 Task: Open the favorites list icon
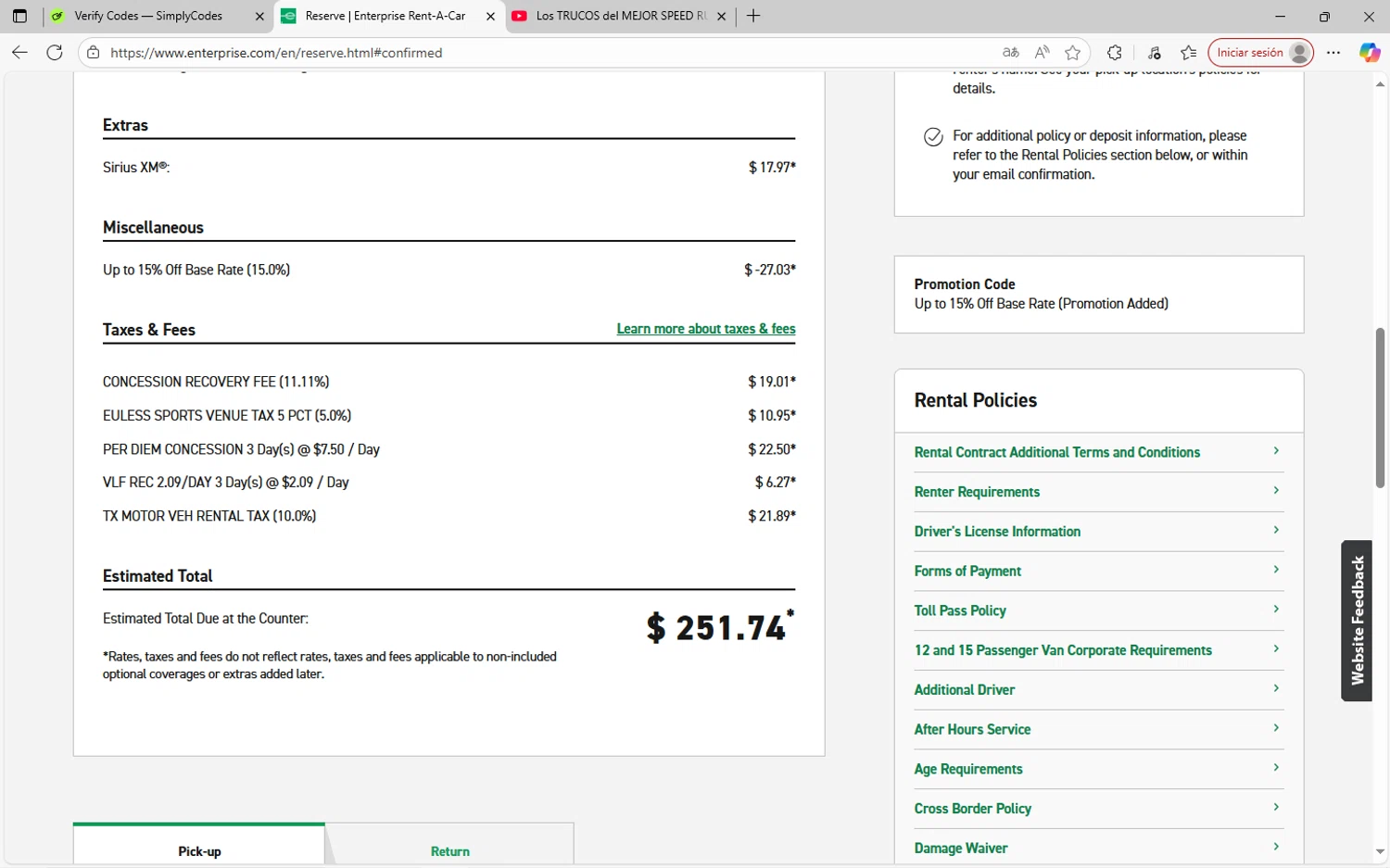tap(1189, 53)
